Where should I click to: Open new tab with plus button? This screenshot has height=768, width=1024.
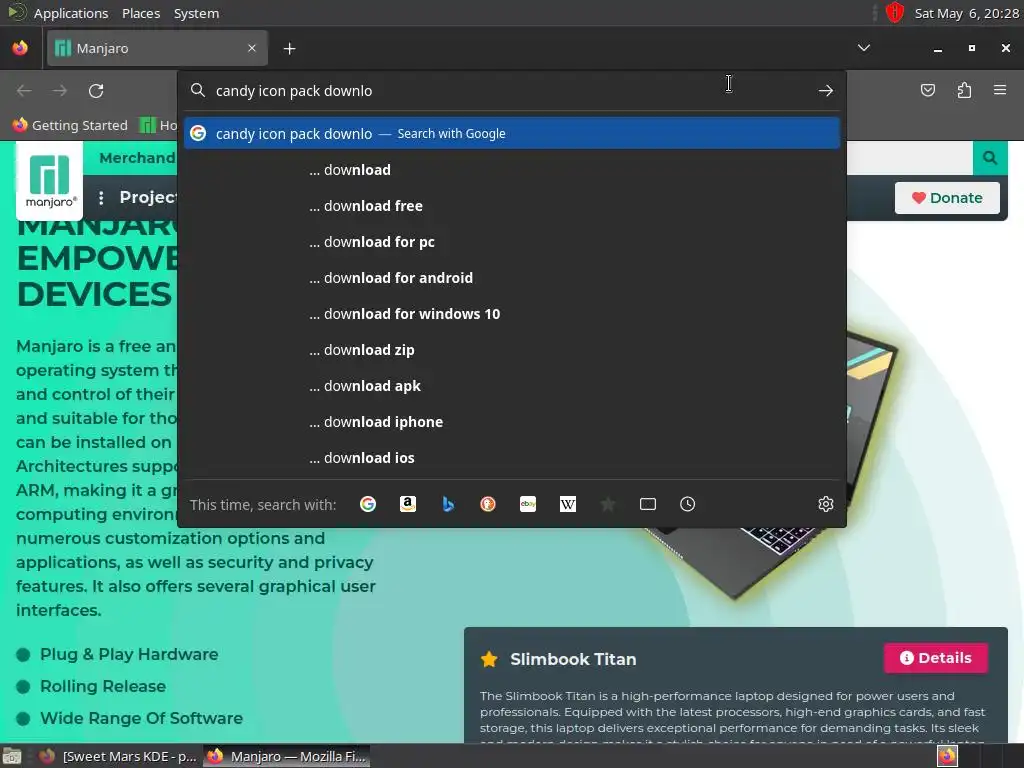(x=289, y=48)
